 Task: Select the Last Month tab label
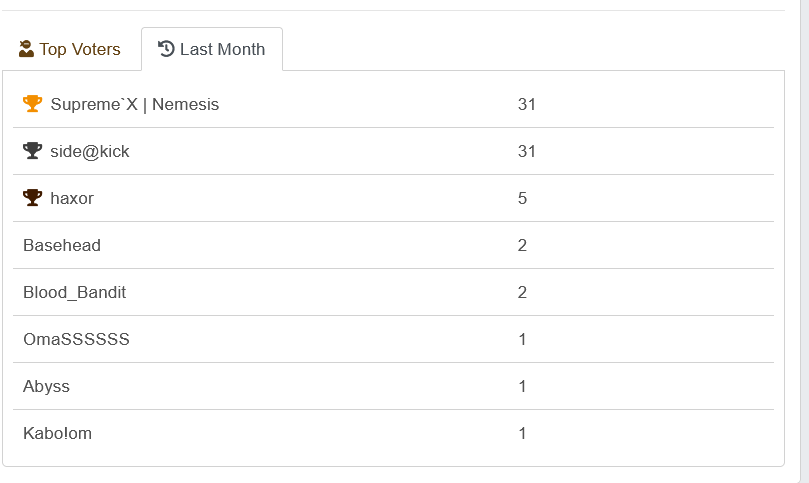[x=222, y=49]
